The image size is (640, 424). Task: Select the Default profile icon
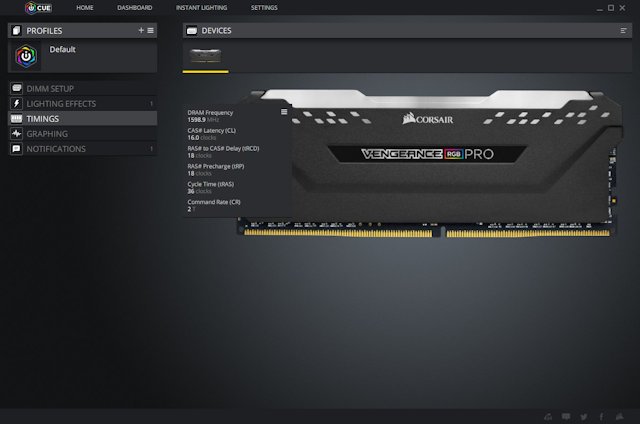26,56
